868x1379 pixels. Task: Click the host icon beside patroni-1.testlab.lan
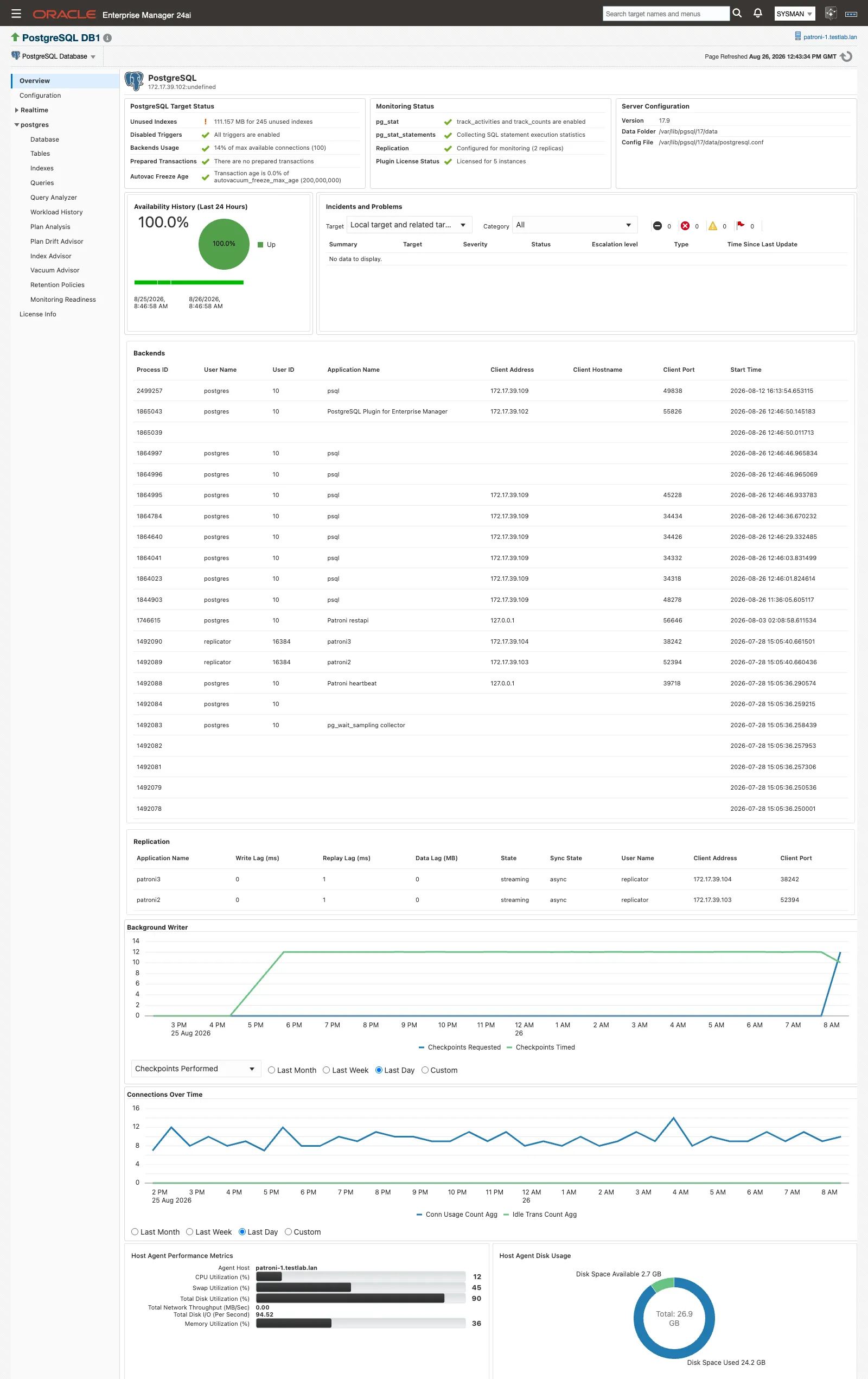tap(797, 36)
